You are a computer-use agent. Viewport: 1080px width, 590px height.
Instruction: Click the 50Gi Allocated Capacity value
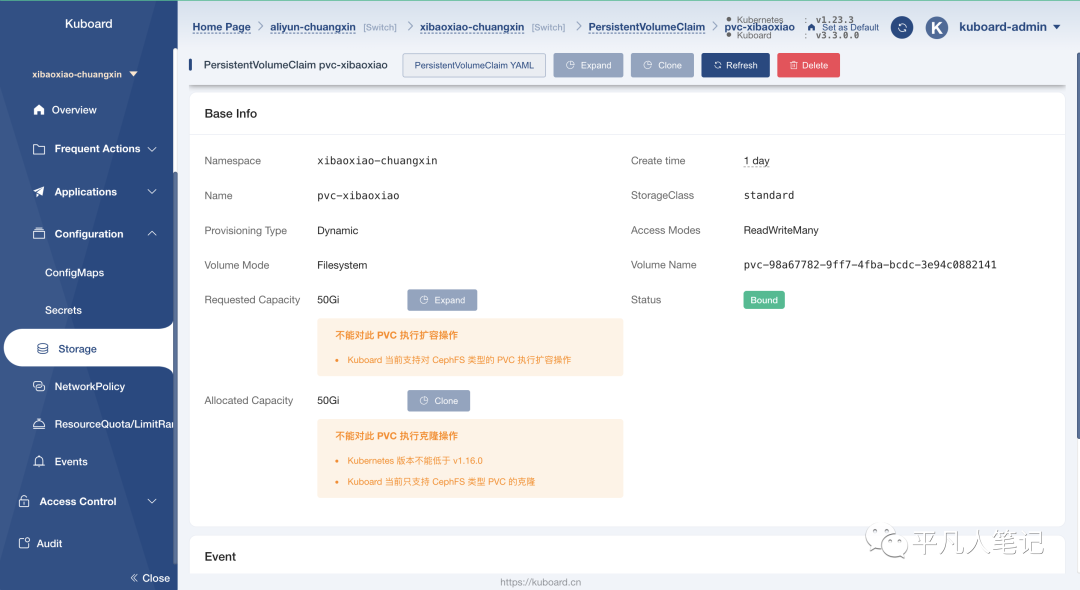click(x=328, y=401)
